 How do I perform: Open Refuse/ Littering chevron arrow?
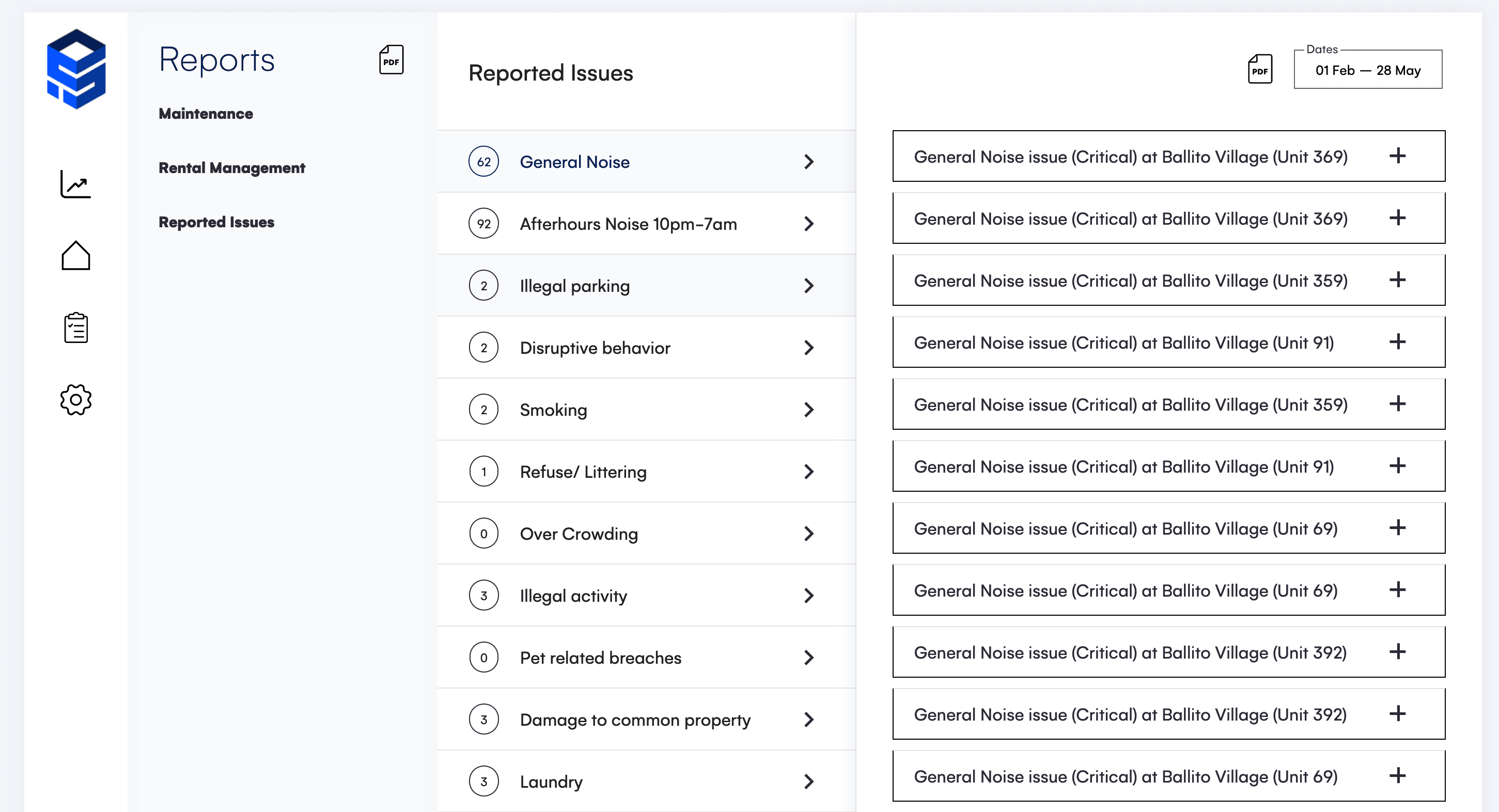[808, 472]
